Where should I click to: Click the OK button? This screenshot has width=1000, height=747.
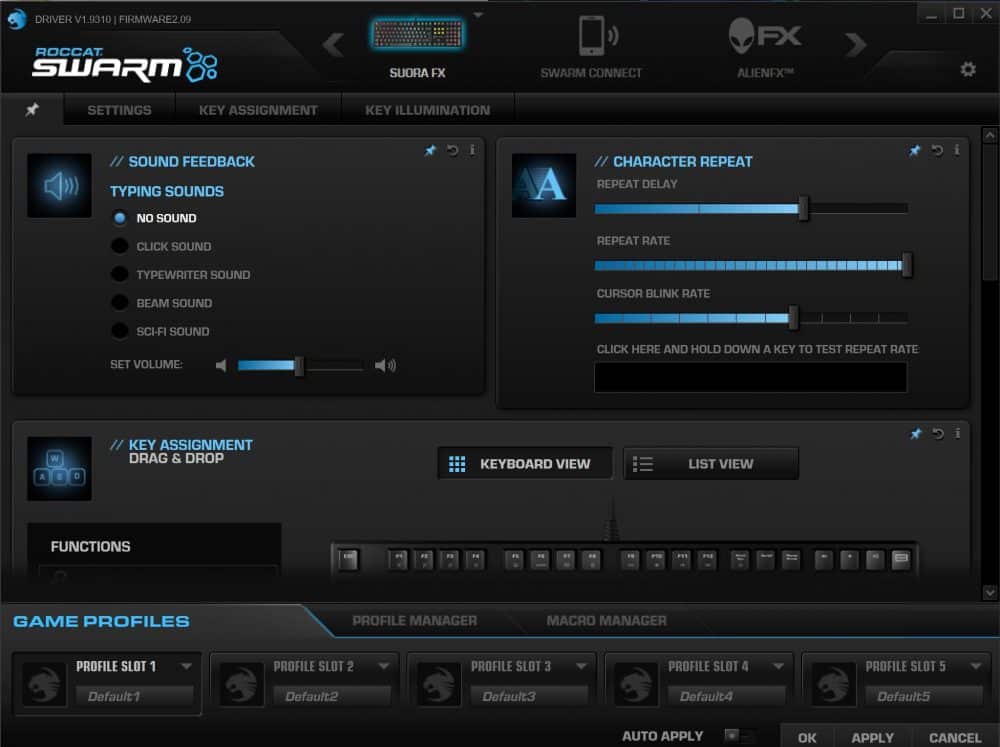(807, 737)
